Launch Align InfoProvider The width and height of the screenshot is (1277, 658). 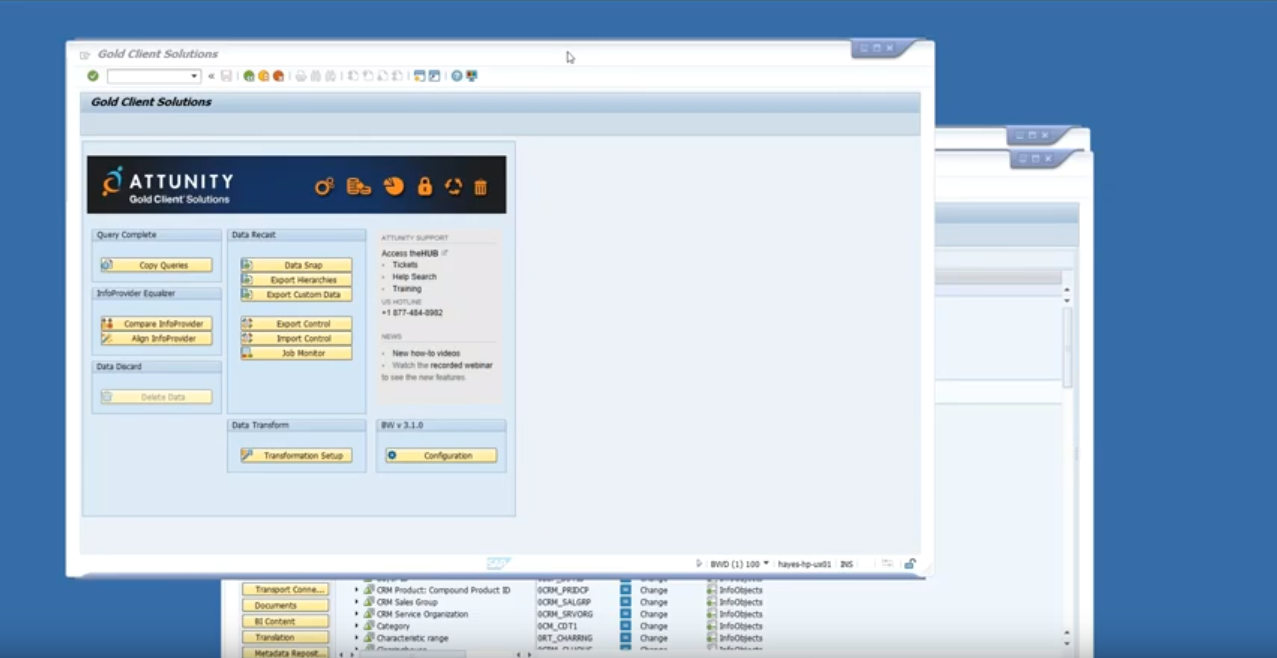[x=156, y=339]
